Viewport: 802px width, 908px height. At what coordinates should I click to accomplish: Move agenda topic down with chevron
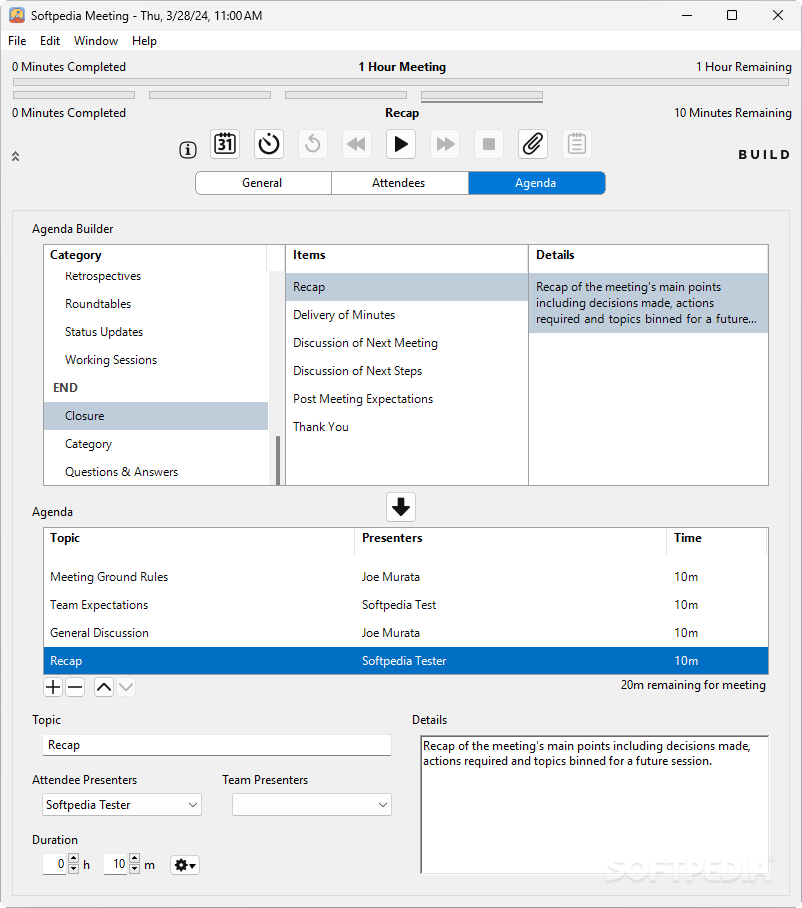126,687
